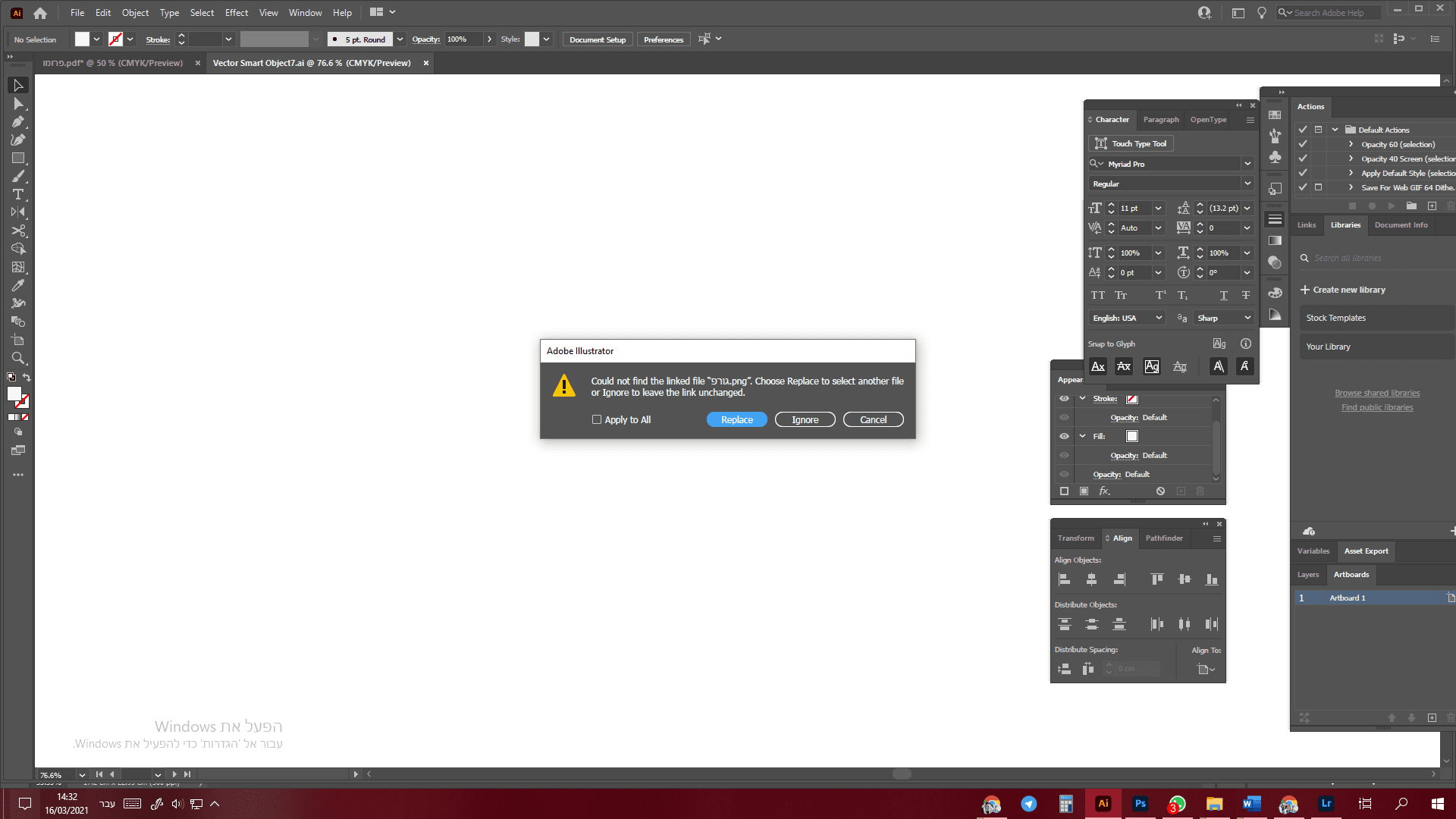
Task: Open the Effect menu
Action: [x=236, y=13]
